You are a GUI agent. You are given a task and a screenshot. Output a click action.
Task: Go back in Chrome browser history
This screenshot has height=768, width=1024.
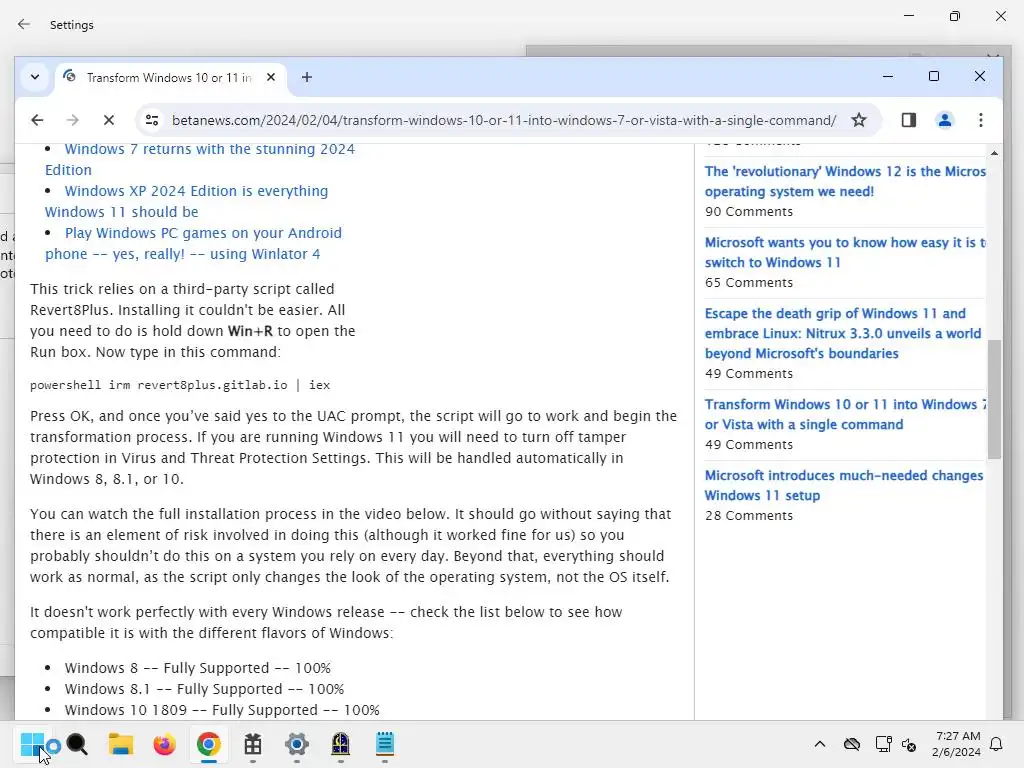[x=37, y=120]
